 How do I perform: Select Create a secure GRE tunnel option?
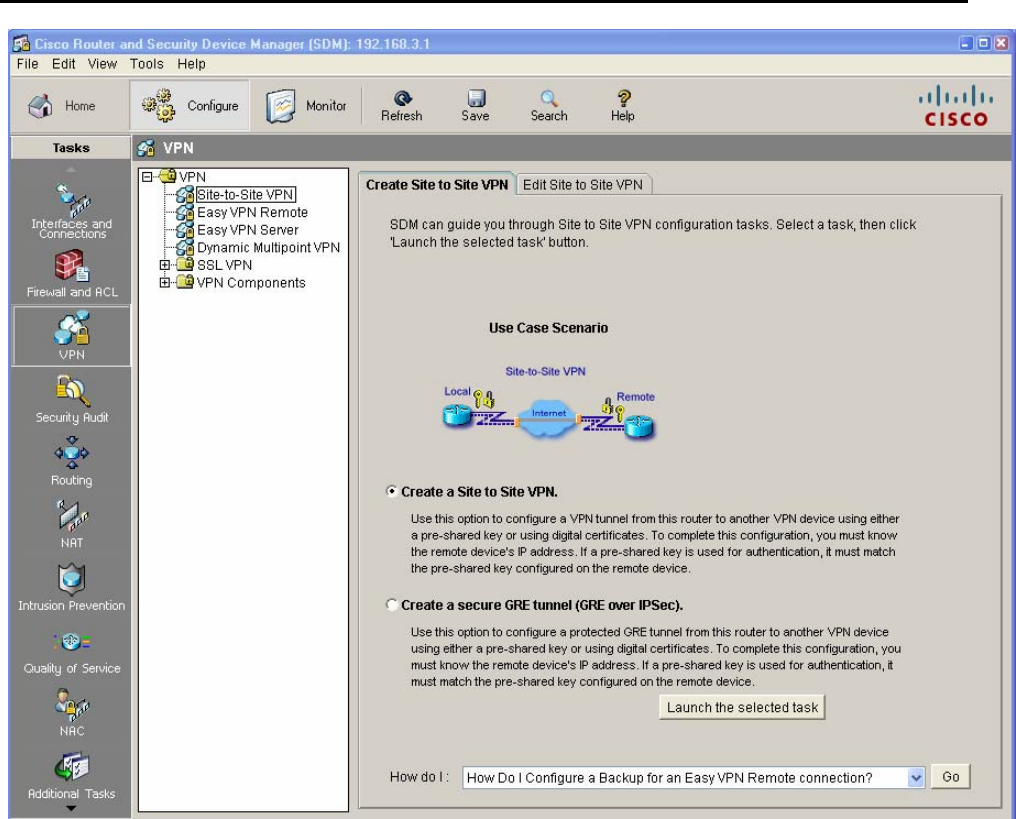coord(391,605)
